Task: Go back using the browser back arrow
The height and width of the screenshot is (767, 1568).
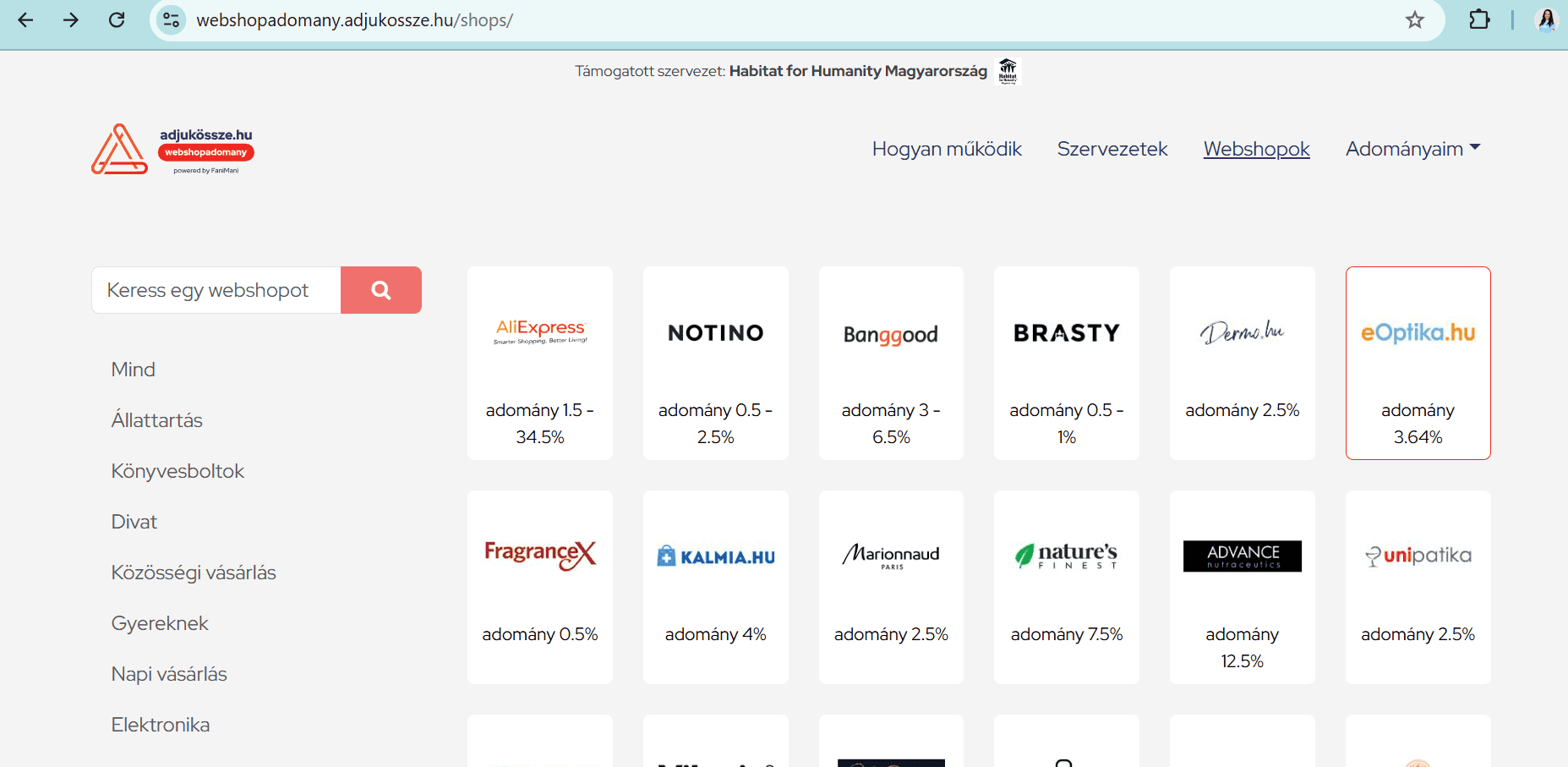Action: (25, 19)
